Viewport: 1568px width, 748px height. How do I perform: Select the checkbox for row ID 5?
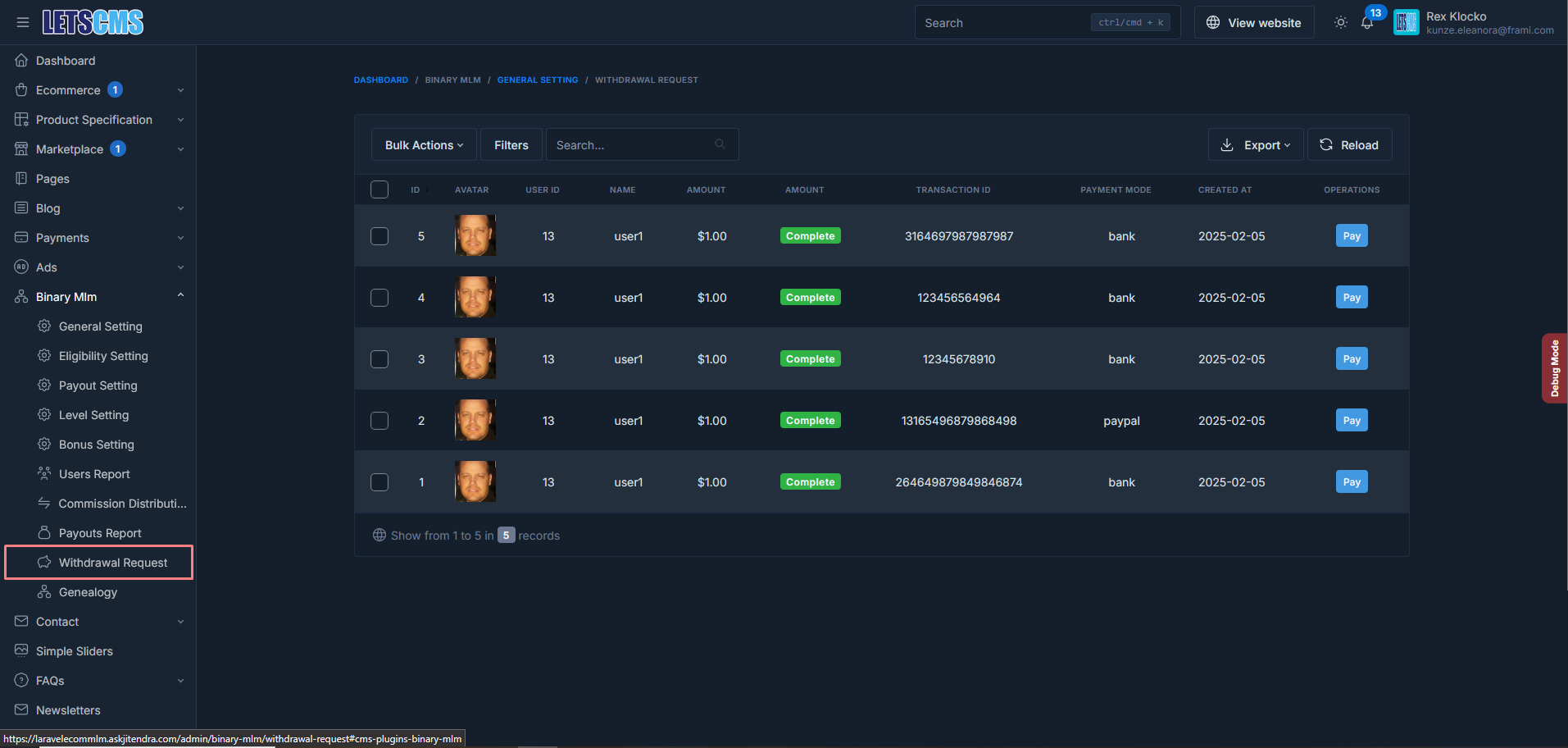pyautogui.click(x=380, y=236)
